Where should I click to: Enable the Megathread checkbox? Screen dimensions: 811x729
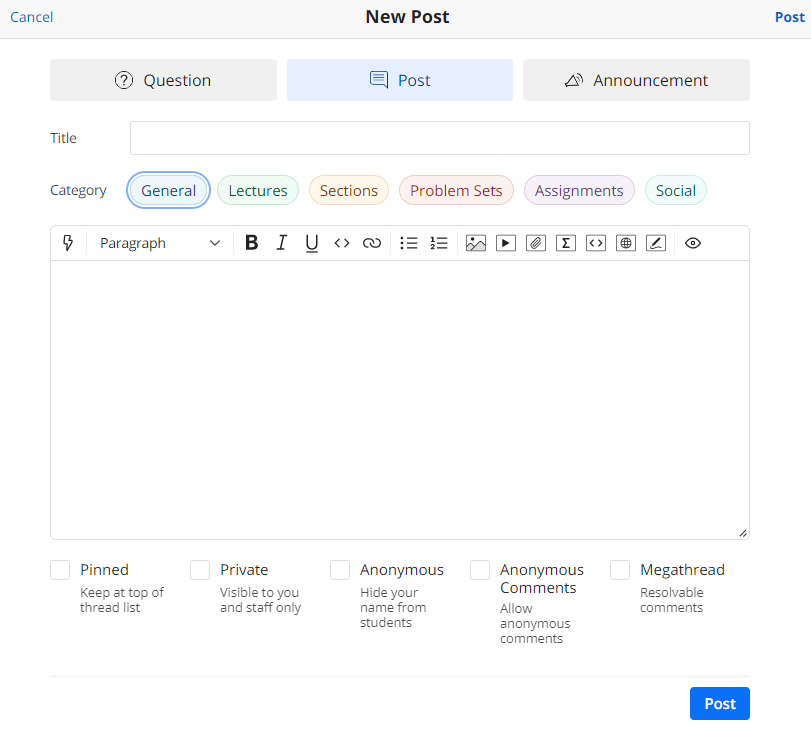tap(621, 570)
